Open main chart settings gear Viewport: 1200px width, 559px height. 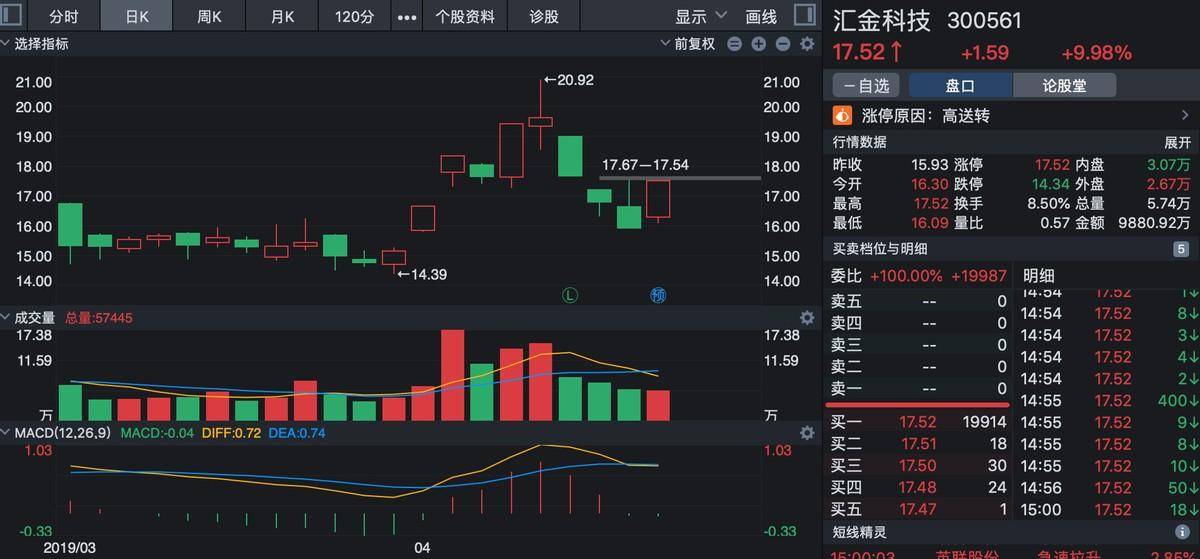click(x=806, y=44)
